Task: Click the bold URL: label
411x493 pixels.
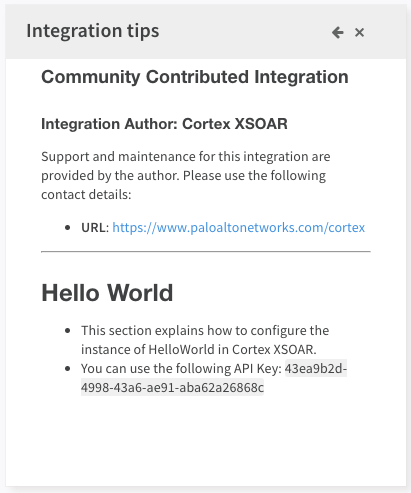Action: click(95, 228)
